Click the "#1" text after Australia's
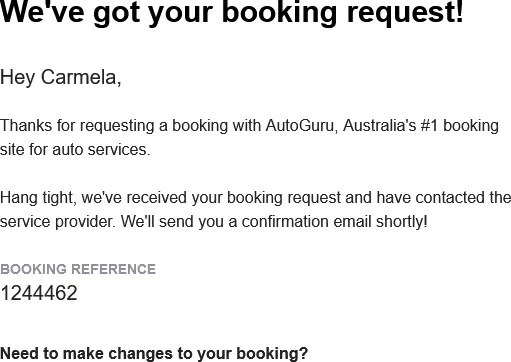This screenshot has width=511, height=362. point(429,126)
